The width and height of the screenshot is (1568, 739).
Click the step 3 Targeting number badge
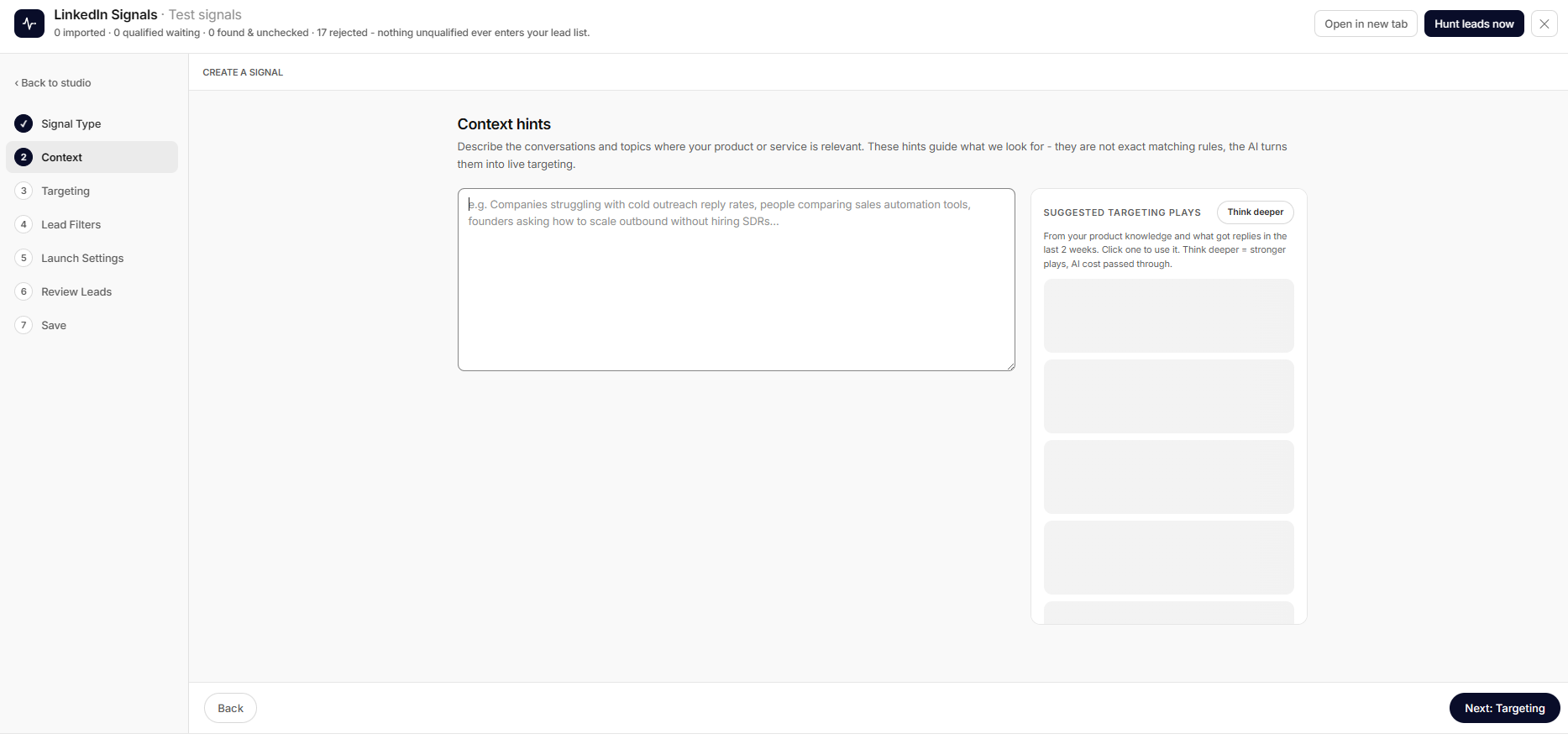[x=24, y=191]
